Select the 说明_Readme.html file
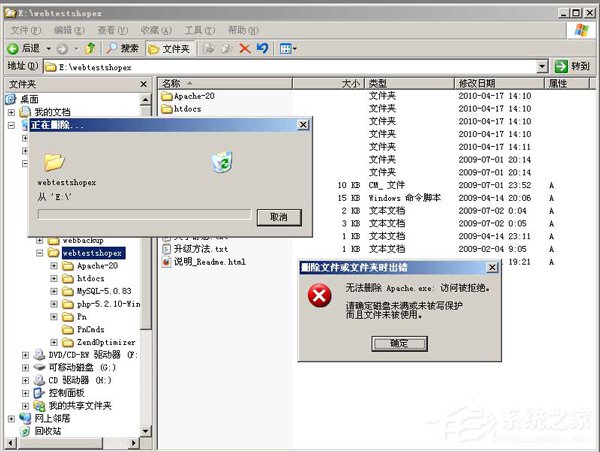This screenshot has height=452, width=600. tap(194, 262)
